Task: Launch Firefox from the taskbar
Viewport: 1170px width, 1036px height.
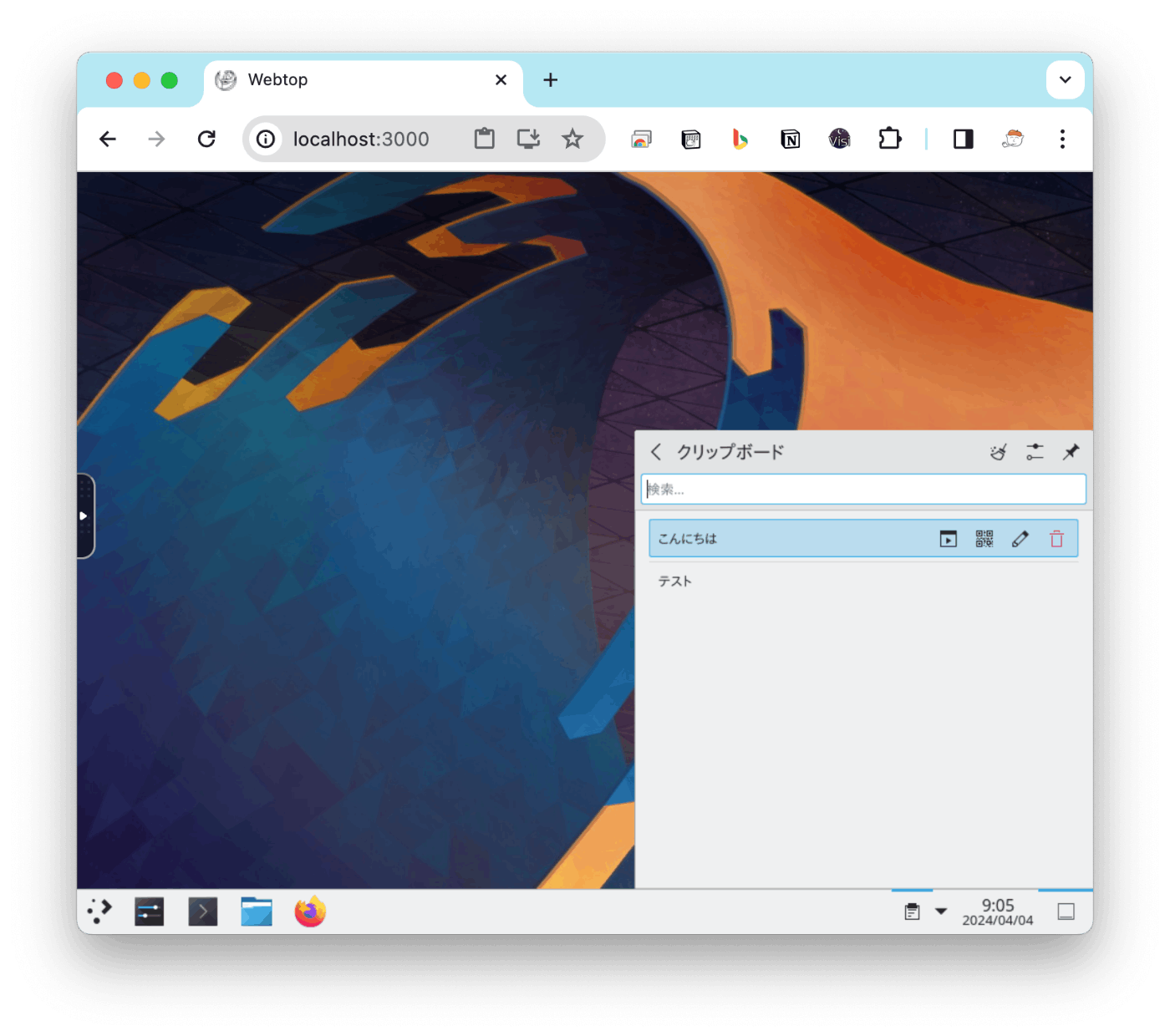Action: coord(310,912)
